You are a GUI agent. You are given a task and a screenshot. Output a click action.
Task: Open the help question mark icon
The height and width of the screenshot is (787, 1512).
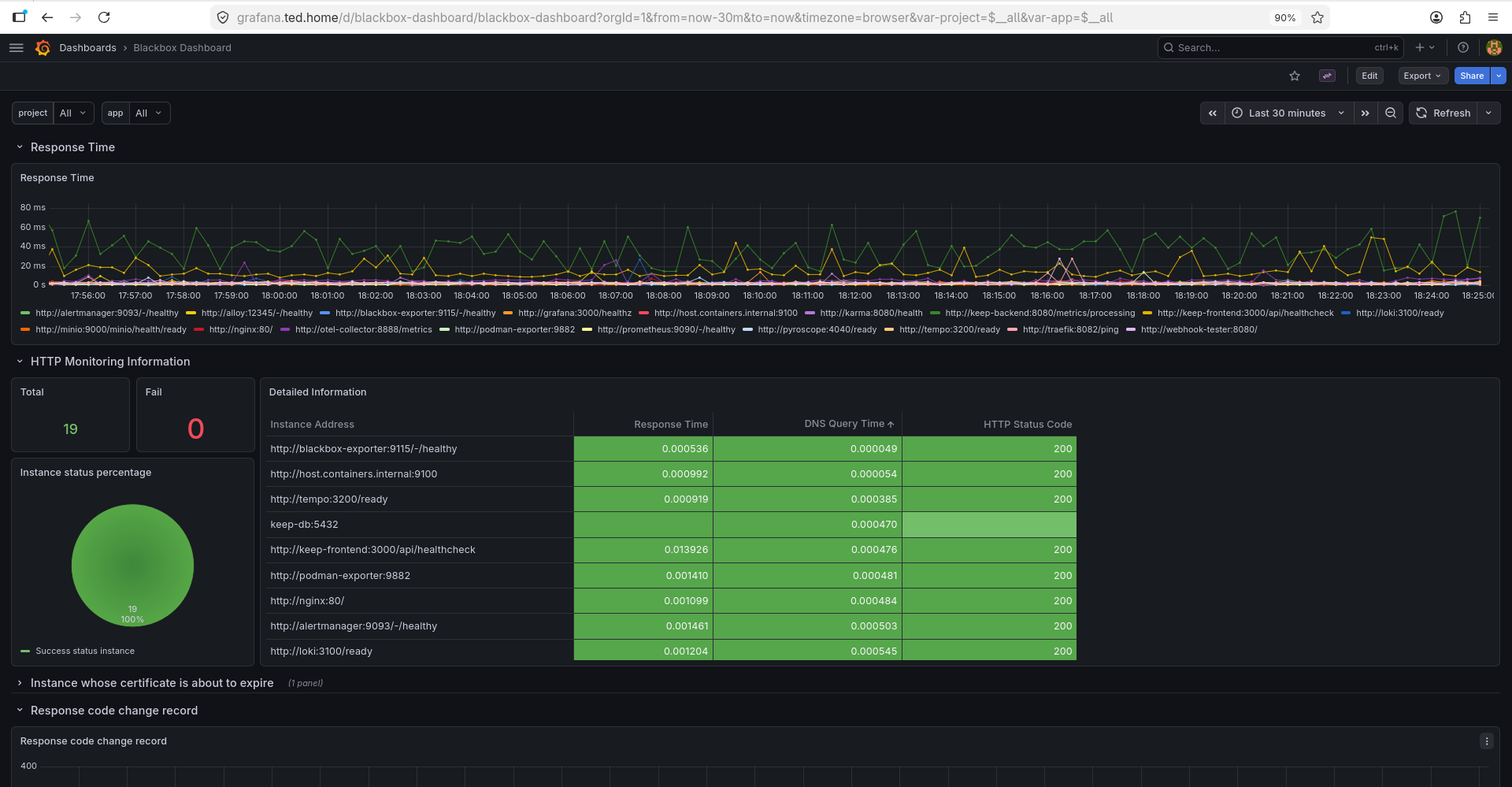1463,48
